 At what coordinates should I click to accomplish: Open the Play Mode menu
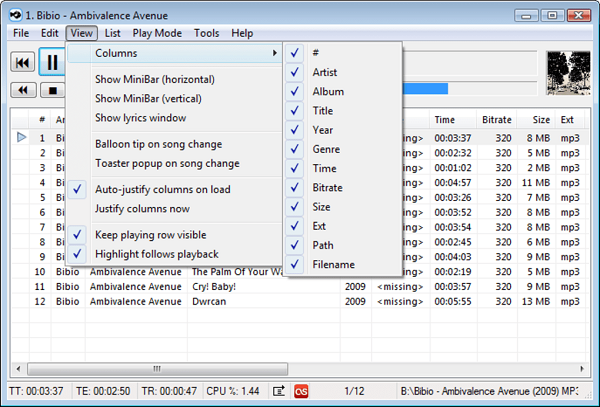[x=157, y=33]
